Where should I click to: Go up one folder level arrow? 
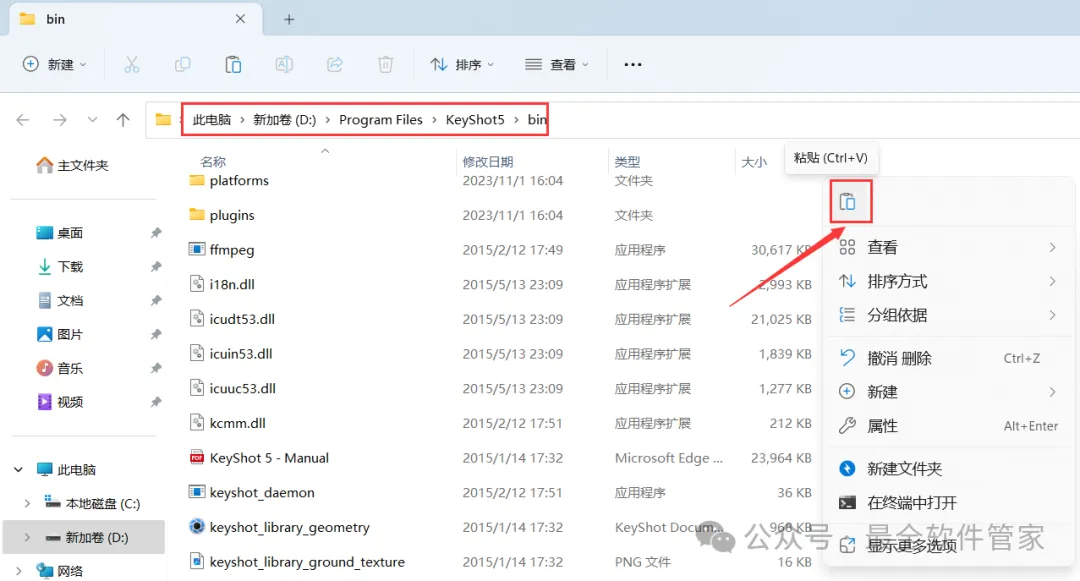coord(123,120)
